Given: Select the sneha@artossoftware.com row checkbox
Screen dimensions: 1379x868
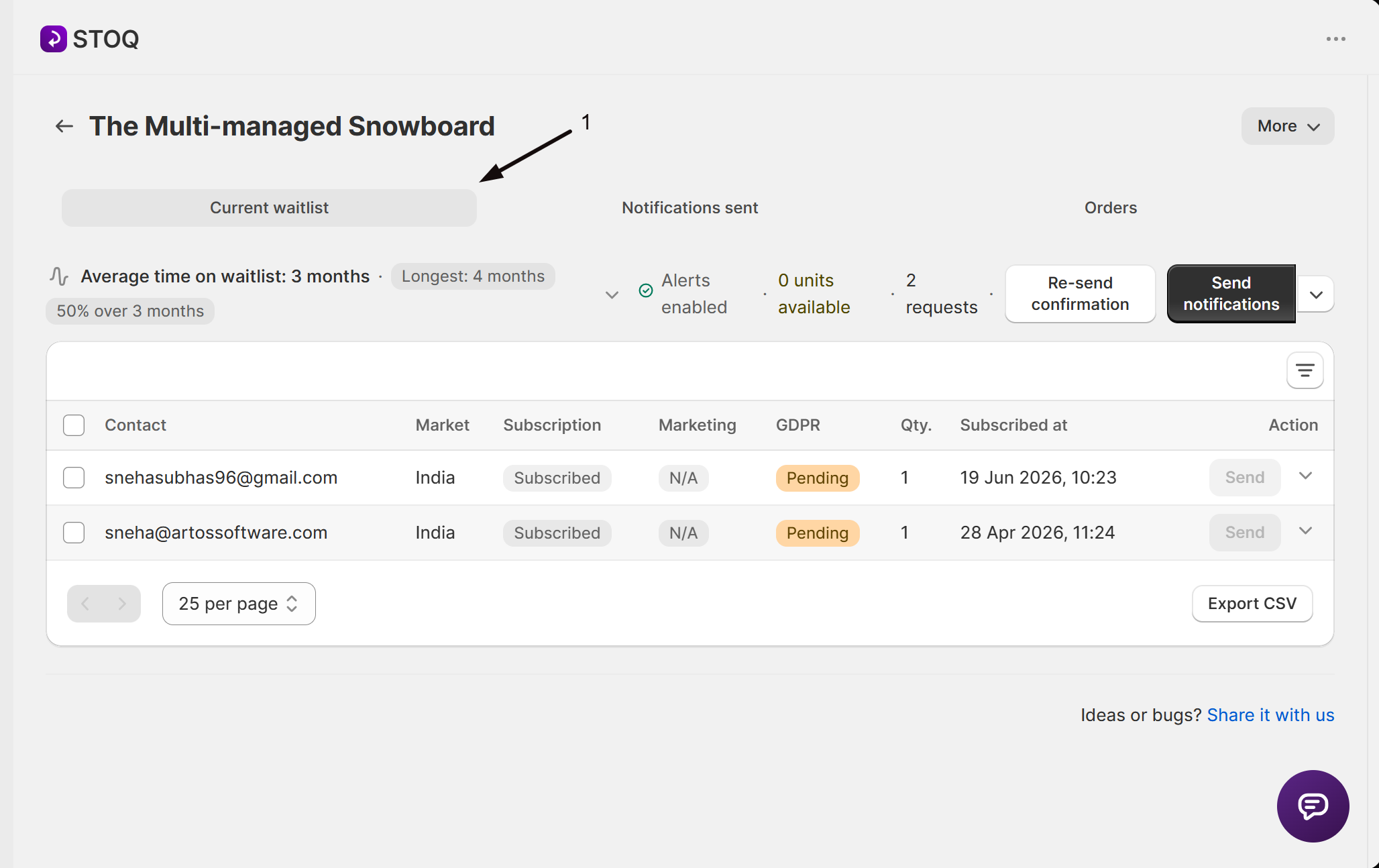Looking at the screenshot, I should 74,533.
